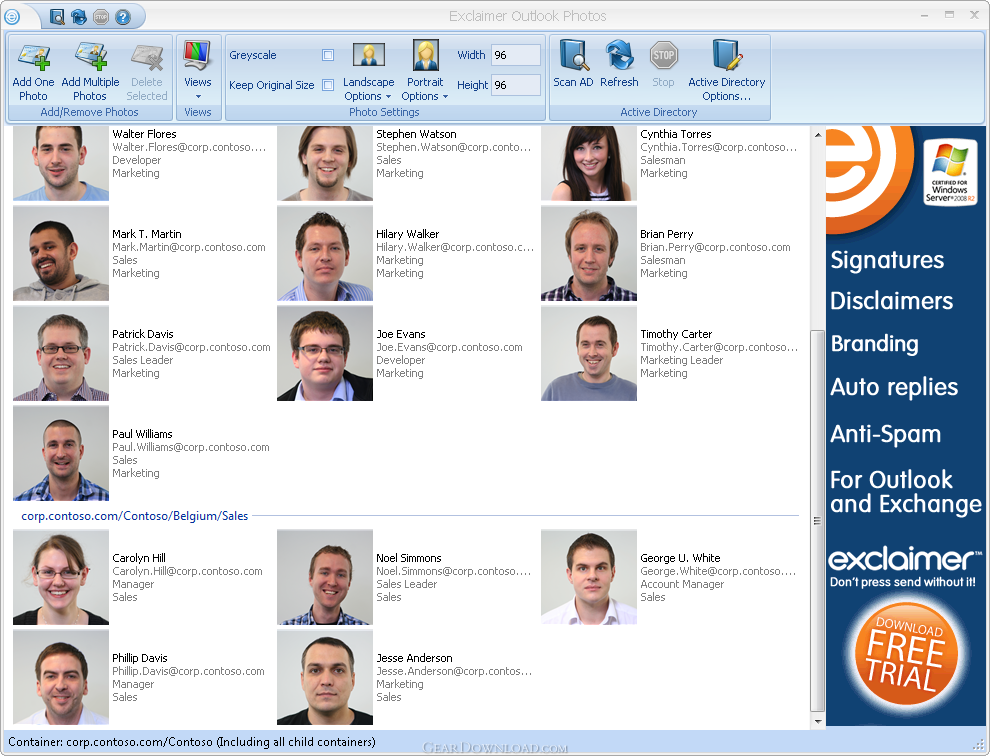Click the window resize grip in status bar
This screenshot has width=990, height=756.
point(979,745)
